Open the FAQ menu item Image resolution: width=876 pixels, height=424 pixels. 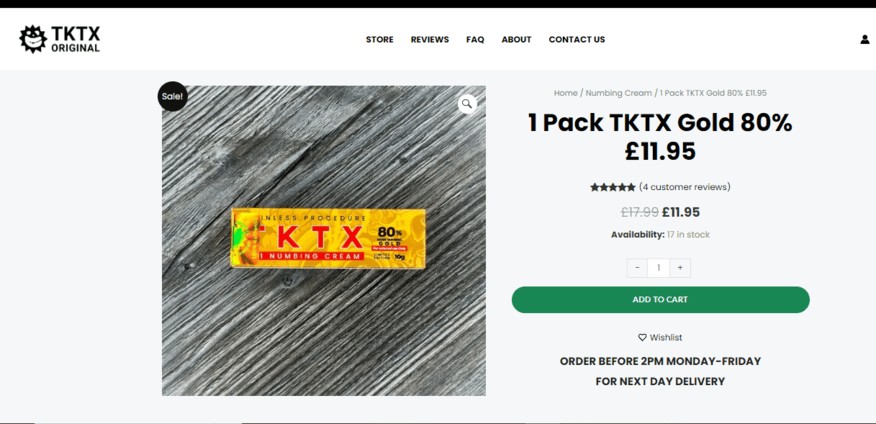tap(475, 40)
